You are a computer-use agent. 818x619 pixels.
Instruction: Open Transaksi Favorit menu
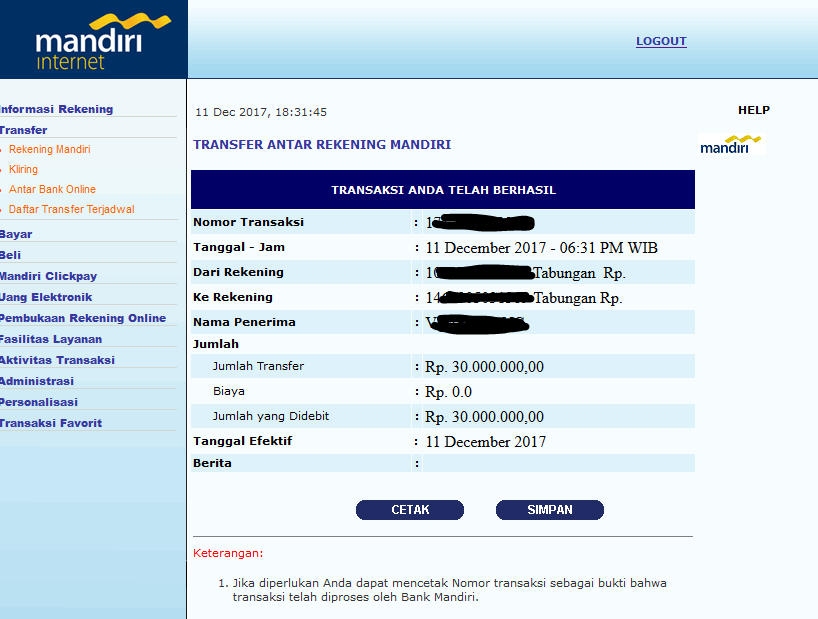[51, 423]
